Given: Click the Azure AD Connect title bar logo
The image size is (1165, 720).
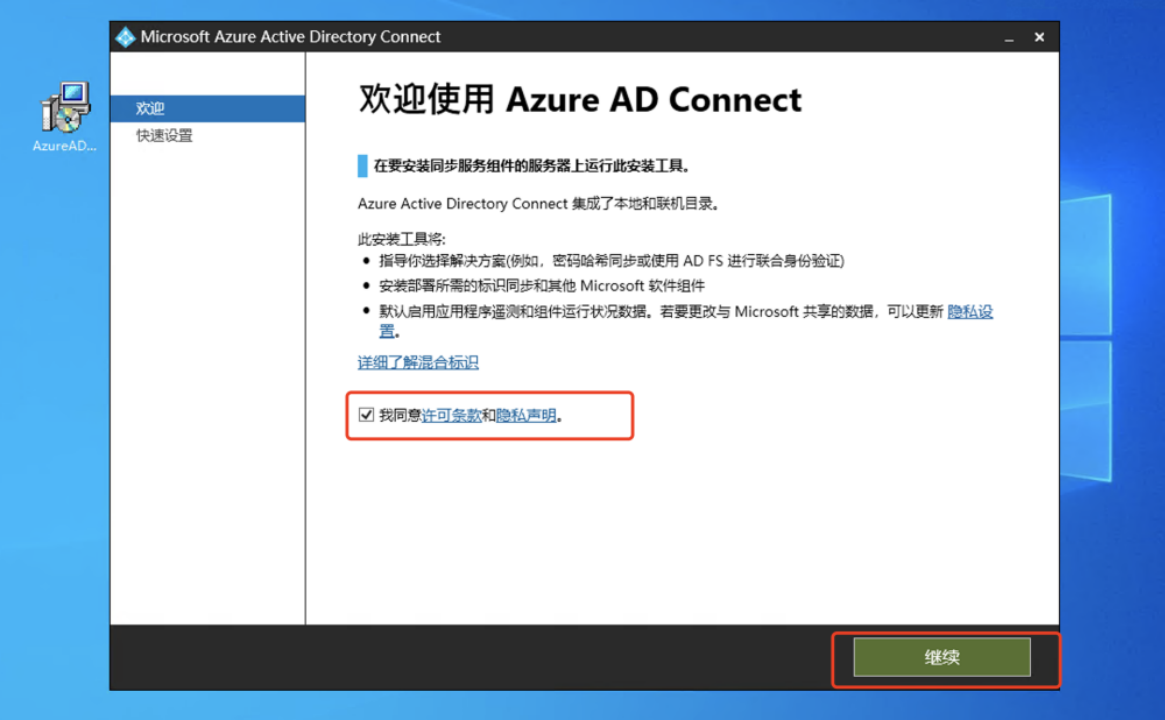Looking at the screenshot, I should pos(126,37).
